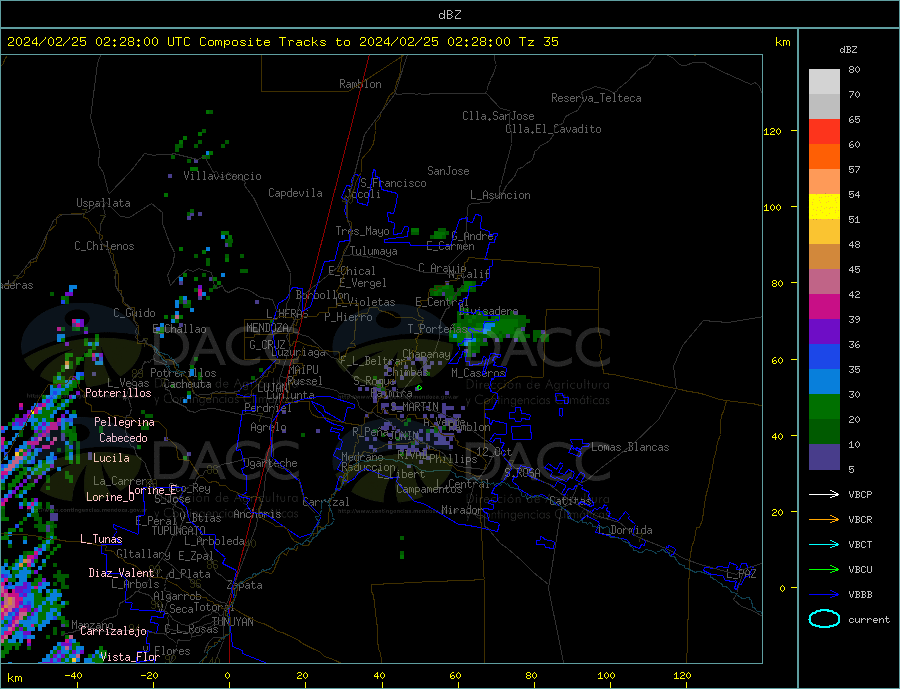Click the TUPUNGATO label

(179, 531)
